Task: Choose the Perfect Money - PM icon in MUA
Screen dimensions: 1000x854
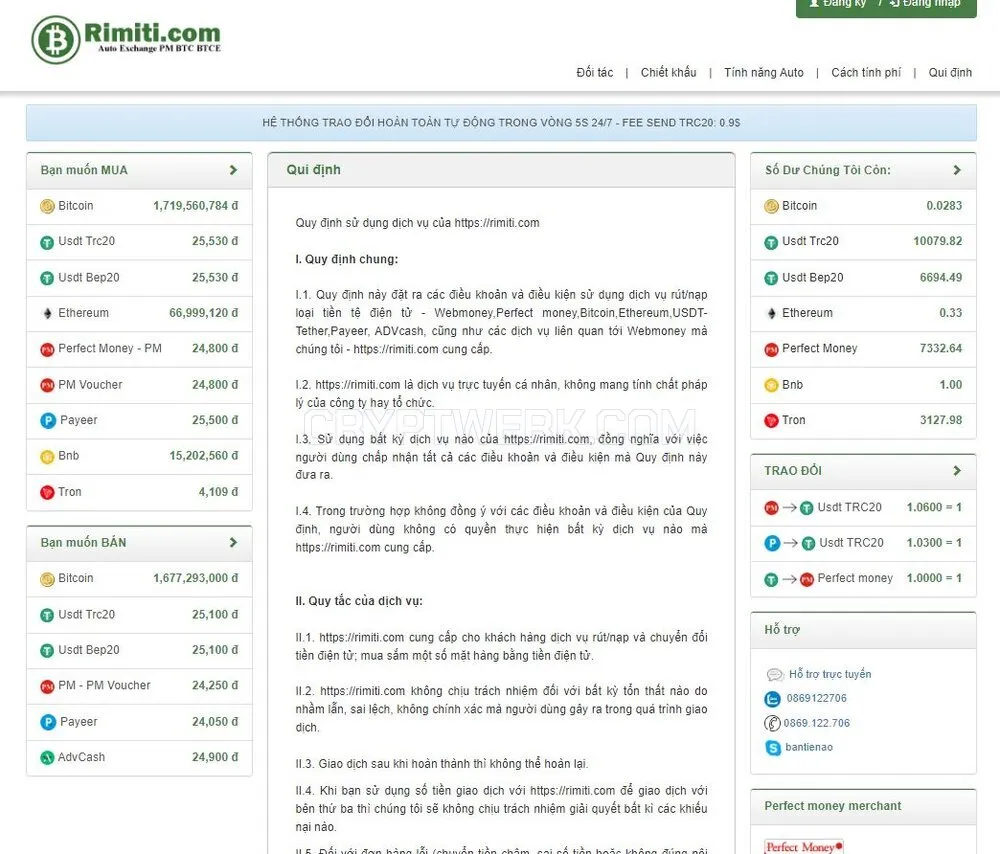Action: pyautogui.click(x=47, y=350)
